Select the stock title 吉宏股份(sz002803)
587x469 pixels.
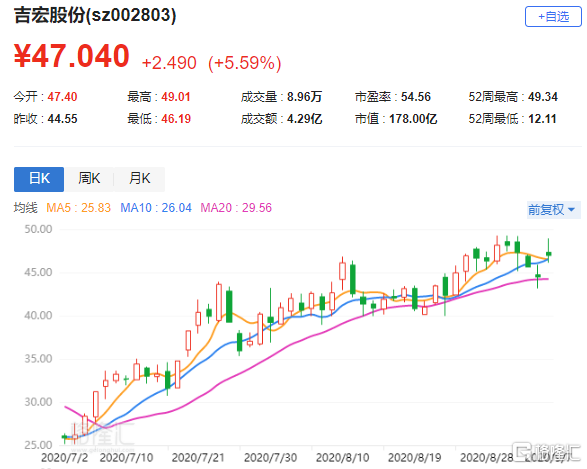[x=95, y=16]
